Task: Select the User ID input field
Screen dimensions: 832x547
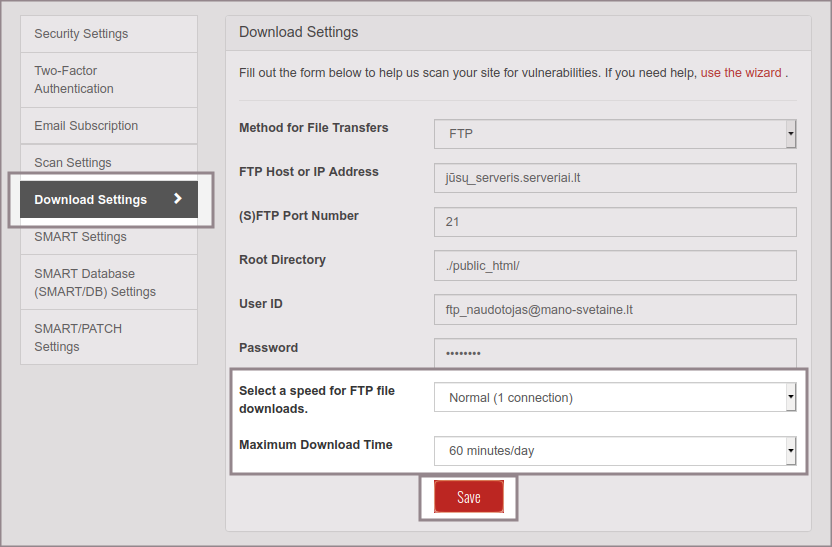Action: [615, 310]
